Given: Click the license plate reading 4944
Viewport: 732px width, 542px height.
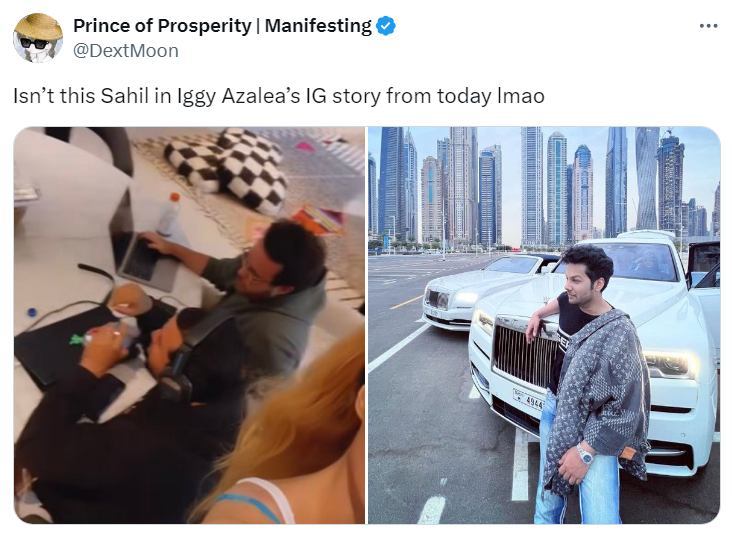Looking at the screenshot, I should 528,399.
